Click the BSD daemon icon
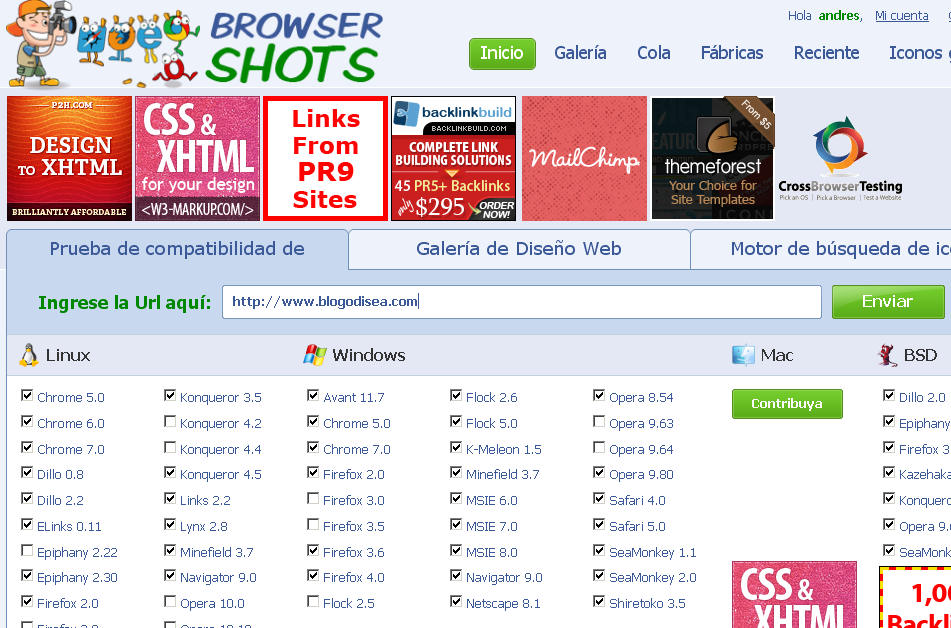The height and width of the screenshot is (628, 951). 887,355
